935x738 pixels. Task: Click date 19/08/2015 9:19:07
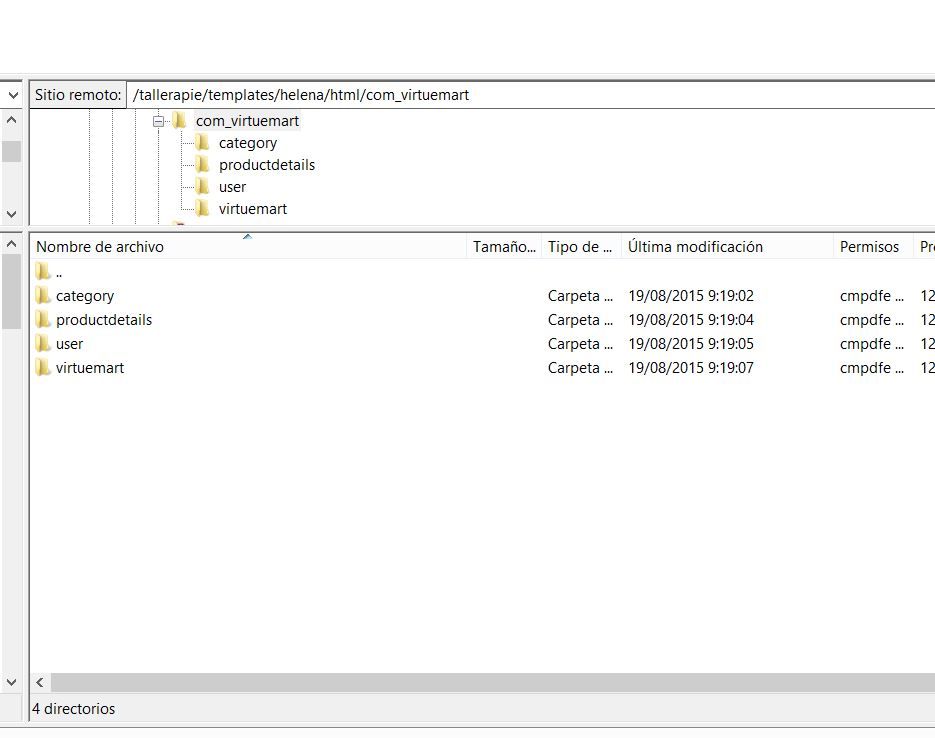click(x=691, y=368)
